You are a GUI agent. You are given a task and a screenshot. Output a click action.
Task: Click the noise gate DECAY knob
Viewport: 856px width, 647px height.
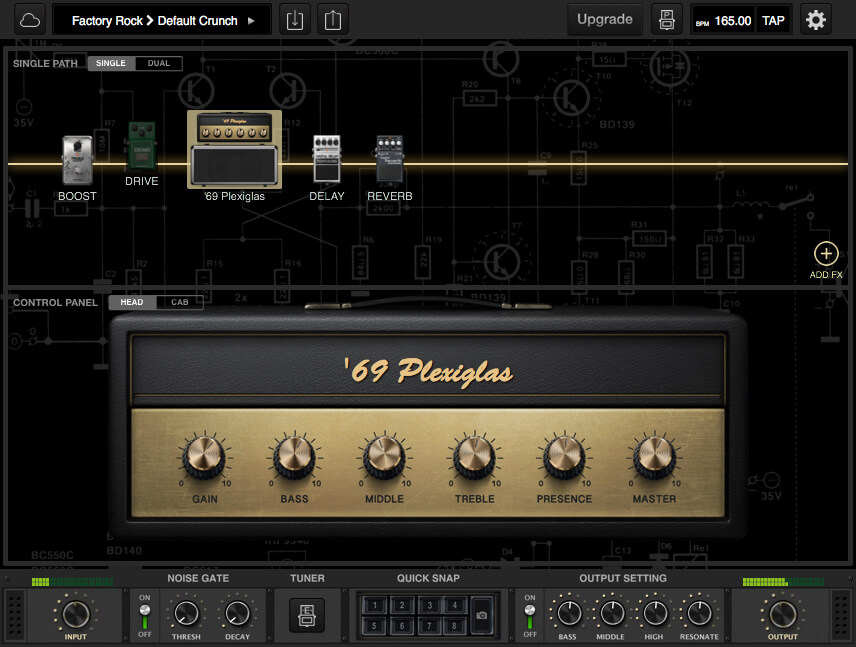pos(237,614)
